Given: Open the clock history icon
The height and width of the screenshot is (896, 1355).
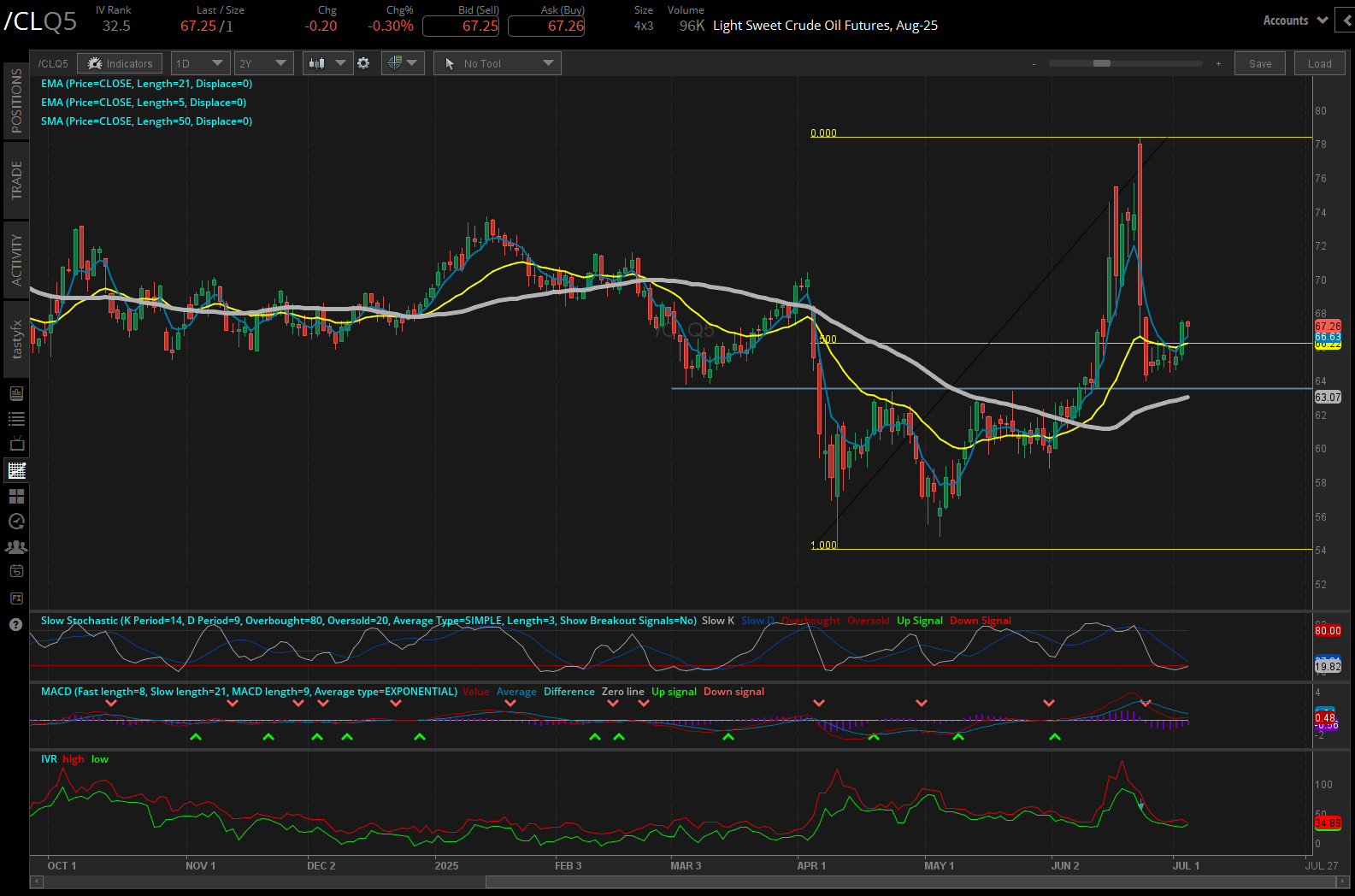Looking at the screenshot, I should (x=16, y=521).
